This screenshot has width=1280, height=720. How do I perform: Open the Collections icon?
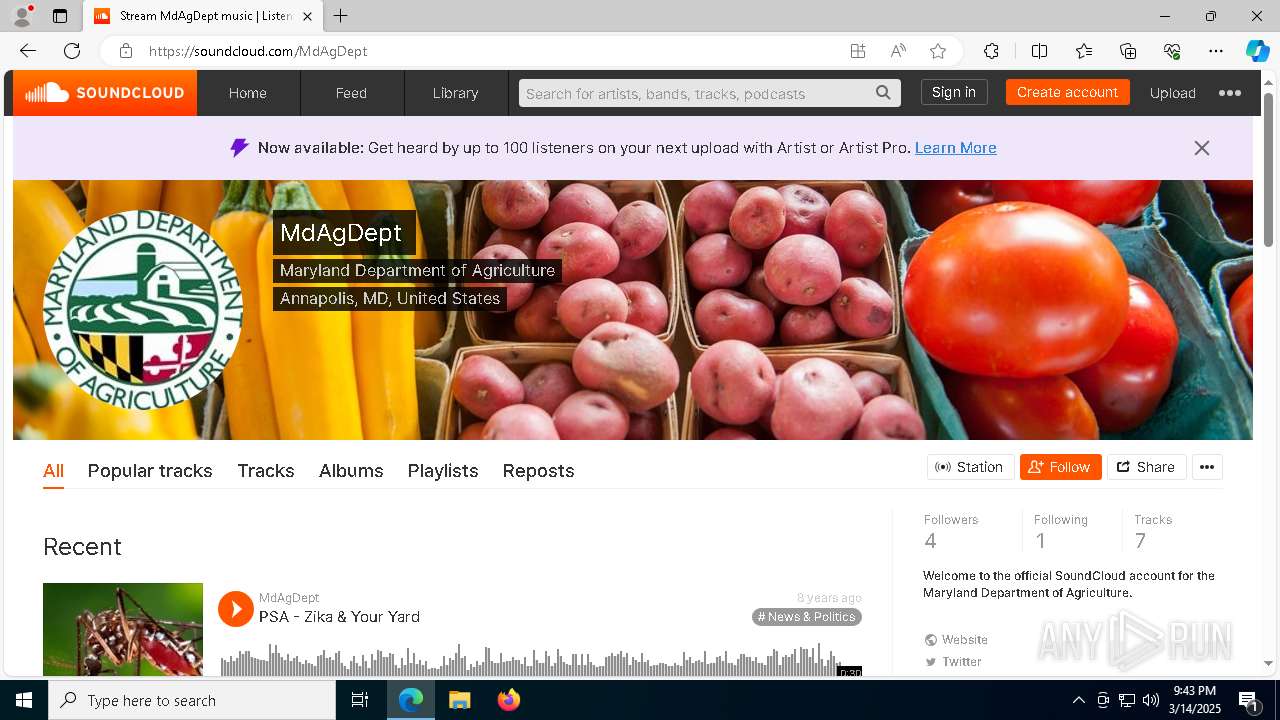[x=1128, y=51]
